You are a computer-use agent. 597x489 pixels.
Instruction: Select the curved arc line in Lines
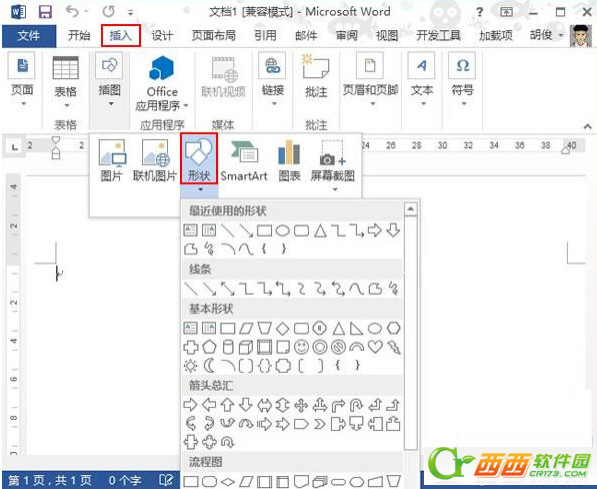click(x=357, y=289)
